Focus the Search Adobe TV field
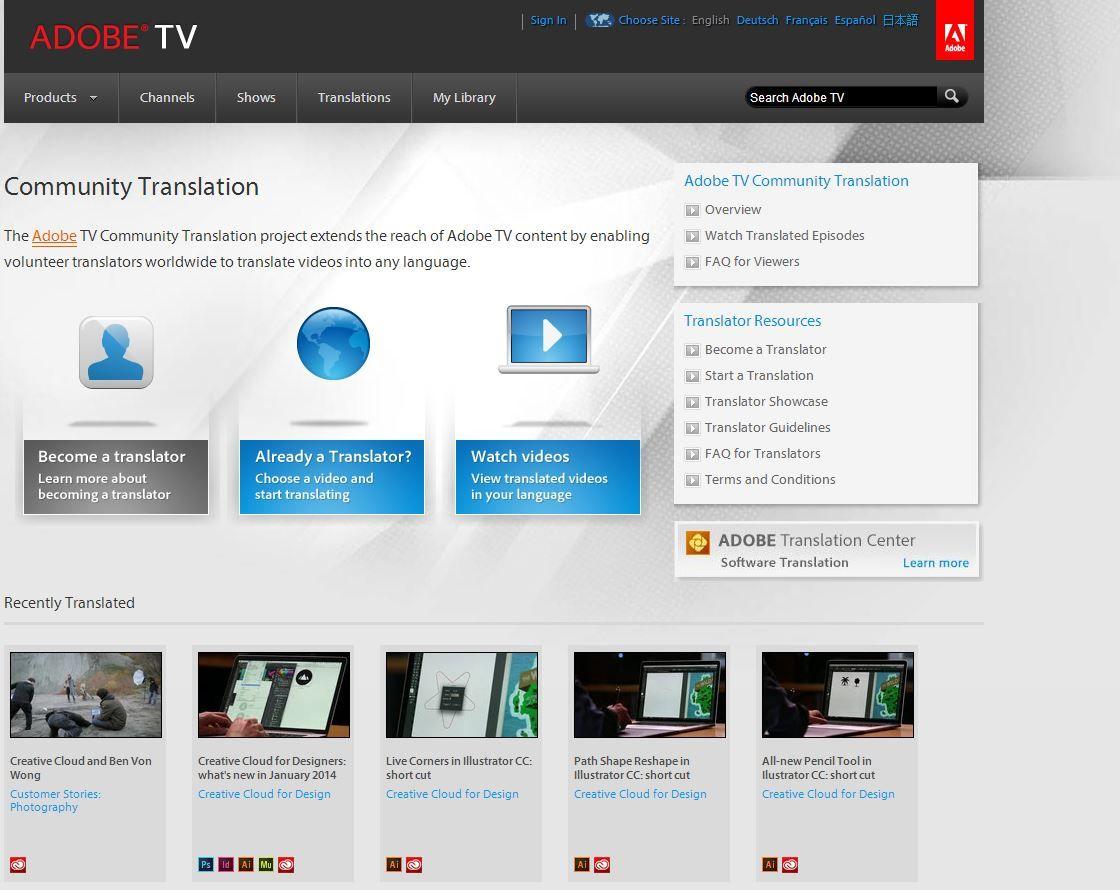This screenshot has width=1120, height=890. click(840, 97)
